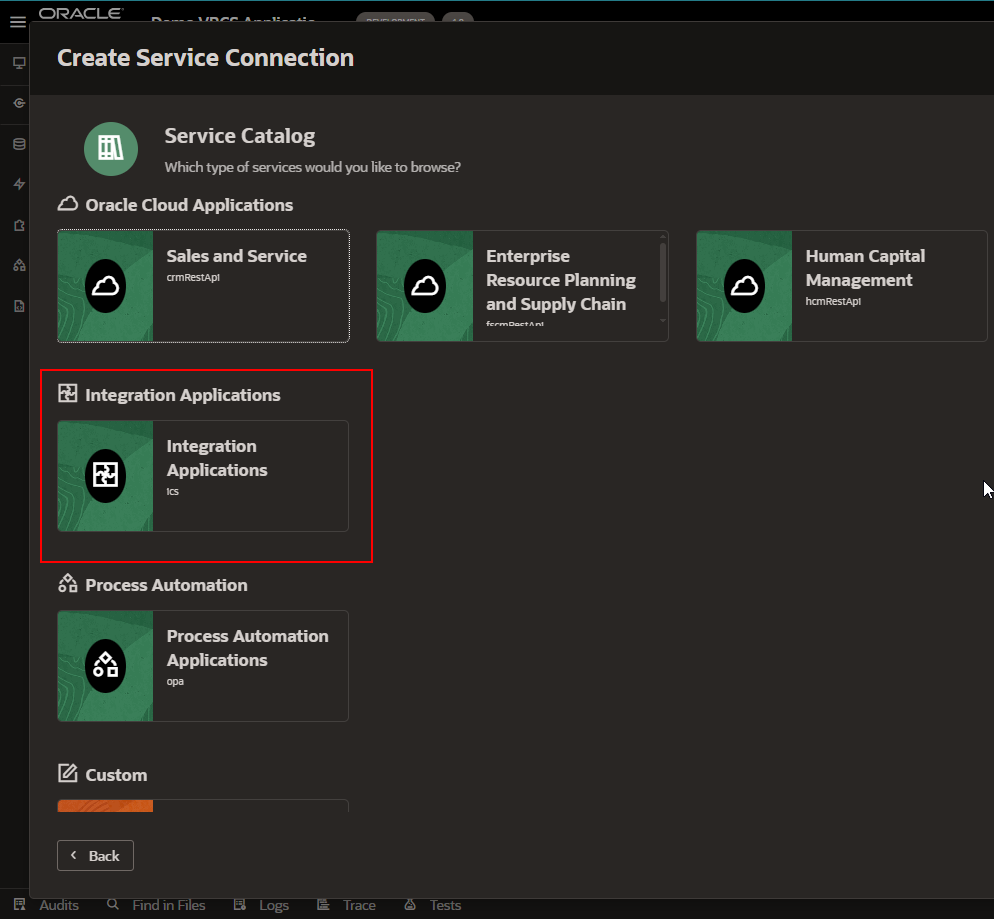Choose the Process Automation Applications opa card
Image resolution: width=994 pixels, height=919 pixels.
(x=203, y=666)
